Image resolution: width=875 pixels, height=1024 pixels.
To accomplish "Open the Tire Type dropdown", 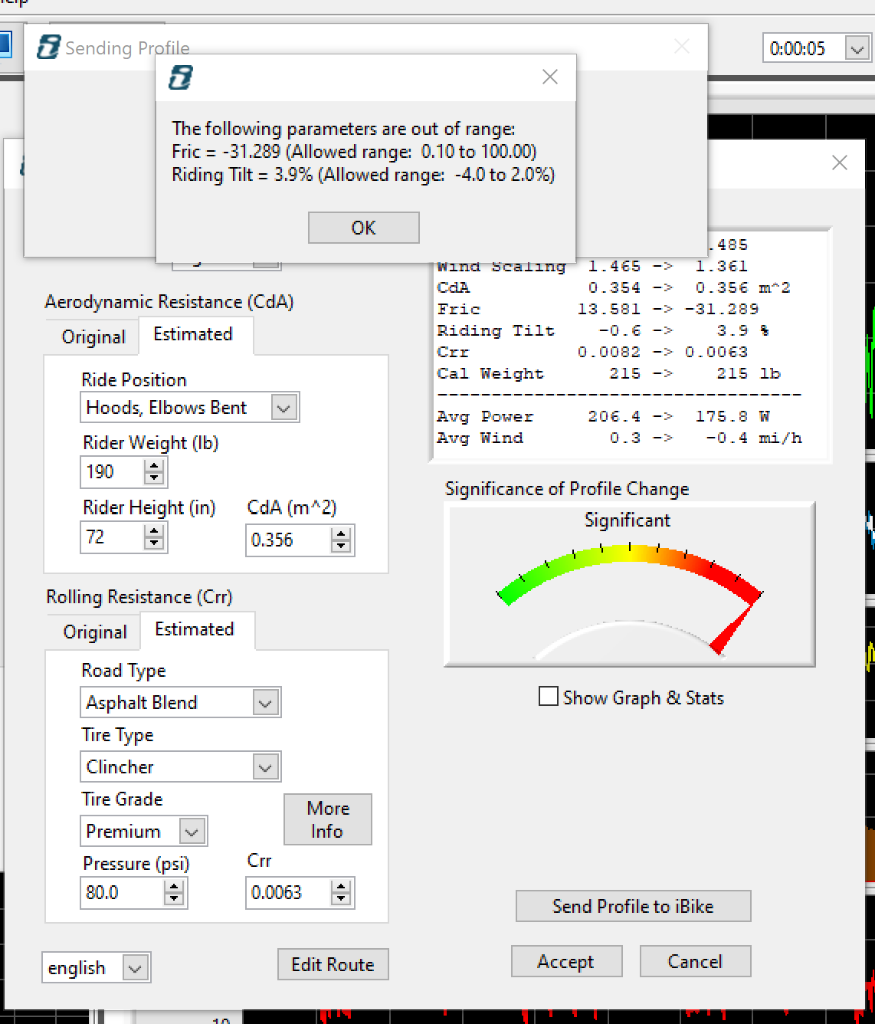I will [x=266, y=766].
